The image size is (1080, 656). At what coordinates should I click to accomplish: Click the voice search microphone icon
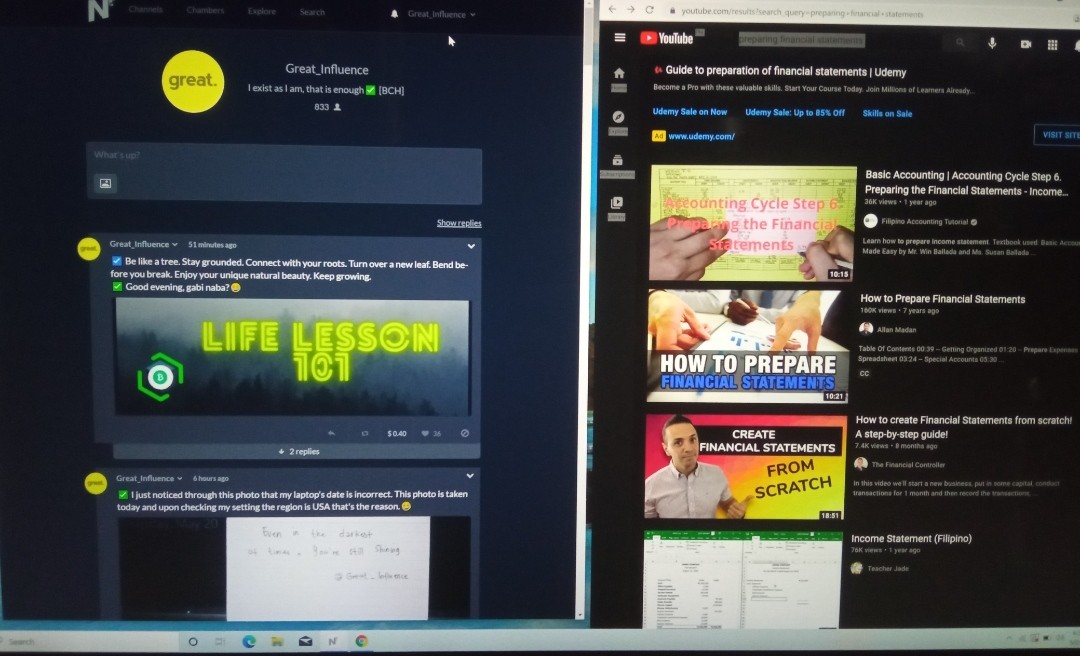[992, 43]
